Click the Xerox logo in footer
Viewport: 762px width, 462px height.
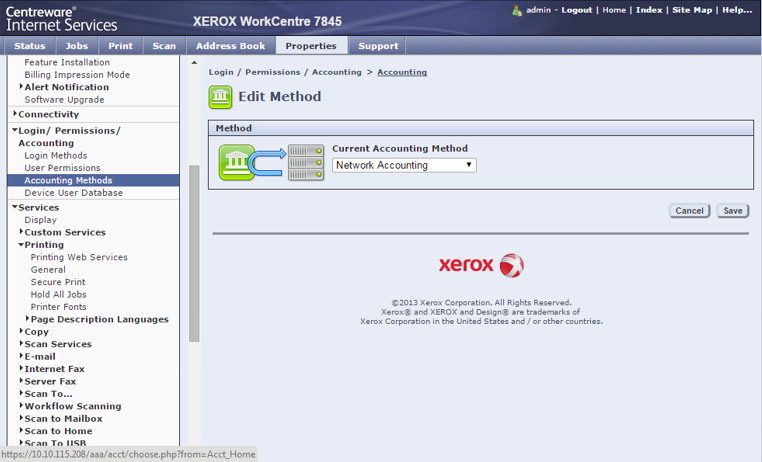tap(481, 265)
